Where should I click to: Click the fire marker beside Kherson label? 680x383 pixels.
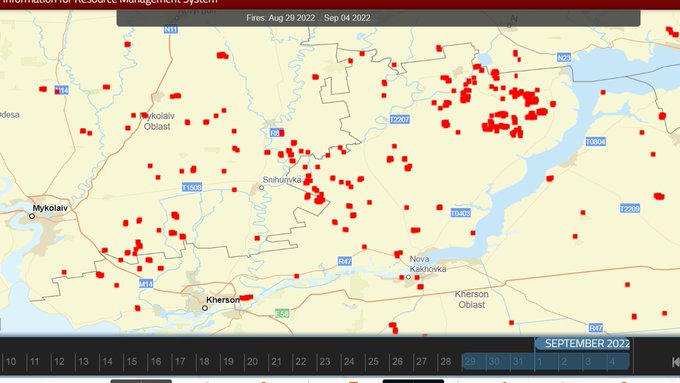click(246, 298)
